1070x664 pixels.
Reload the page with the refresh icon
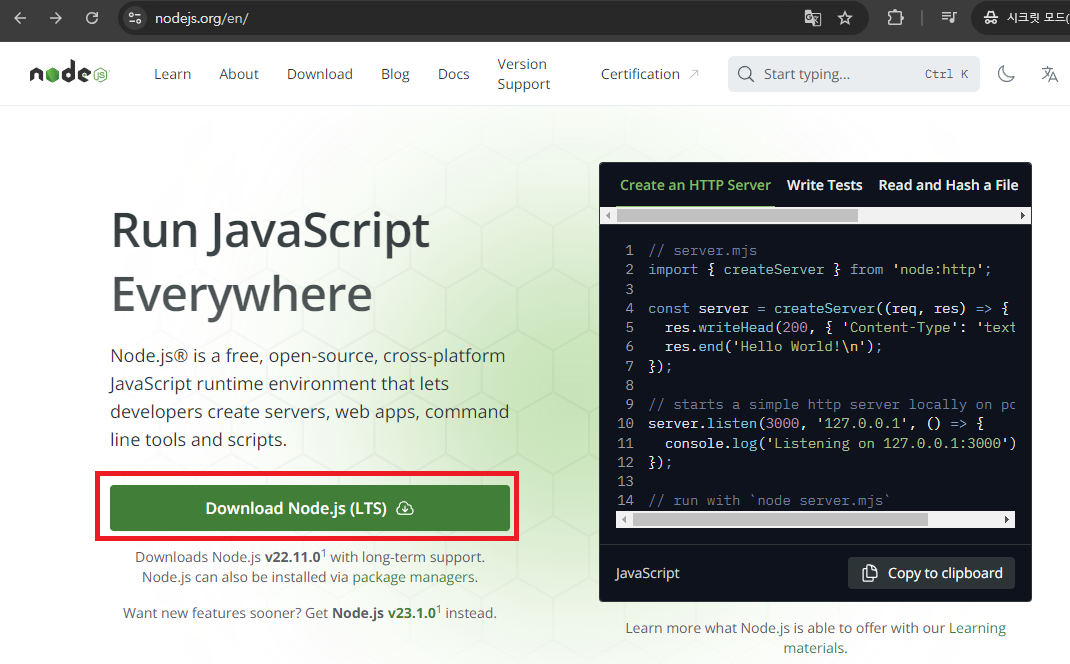(x=91, y=18)
